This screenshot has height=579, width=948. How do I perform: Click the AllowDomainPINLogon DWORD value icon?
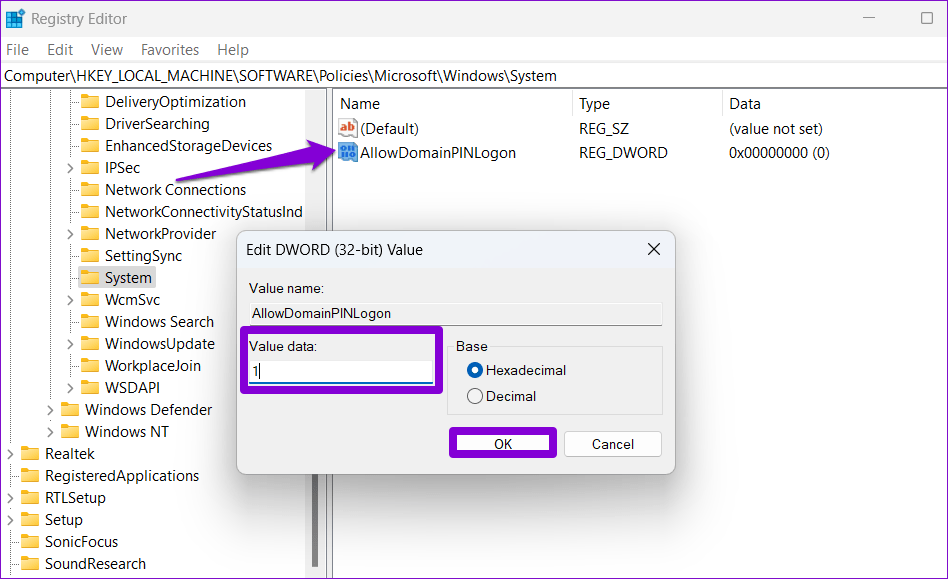point(348,153)
